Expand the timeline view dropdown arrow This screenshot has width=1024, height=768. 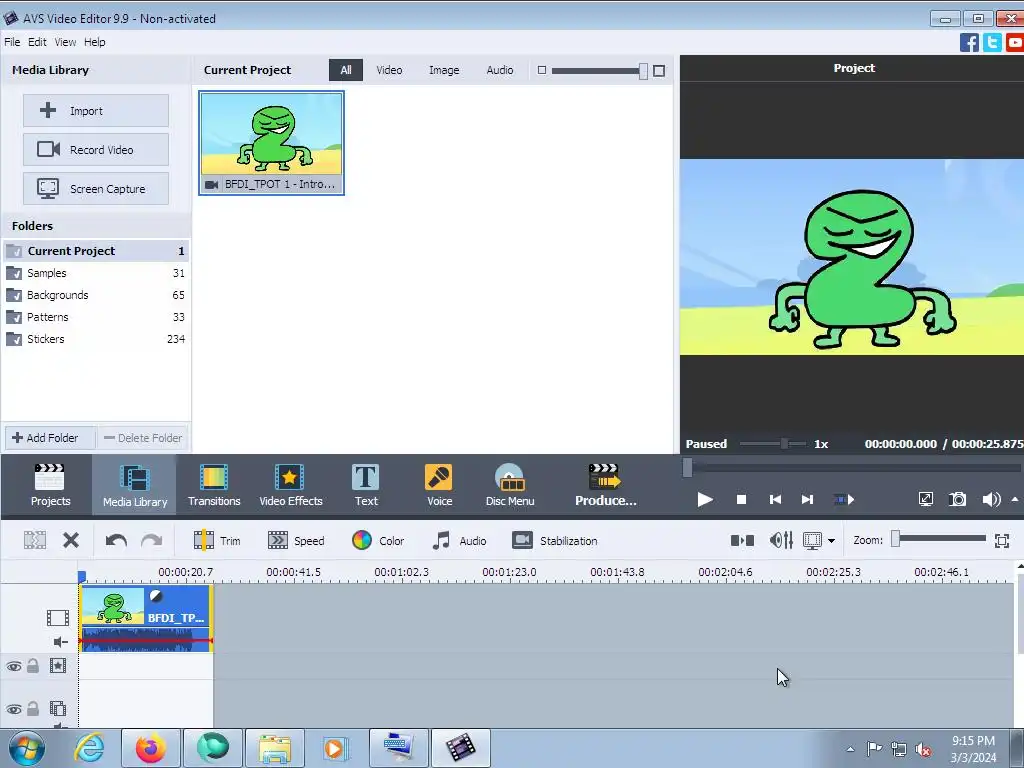(x=831, y=541)
